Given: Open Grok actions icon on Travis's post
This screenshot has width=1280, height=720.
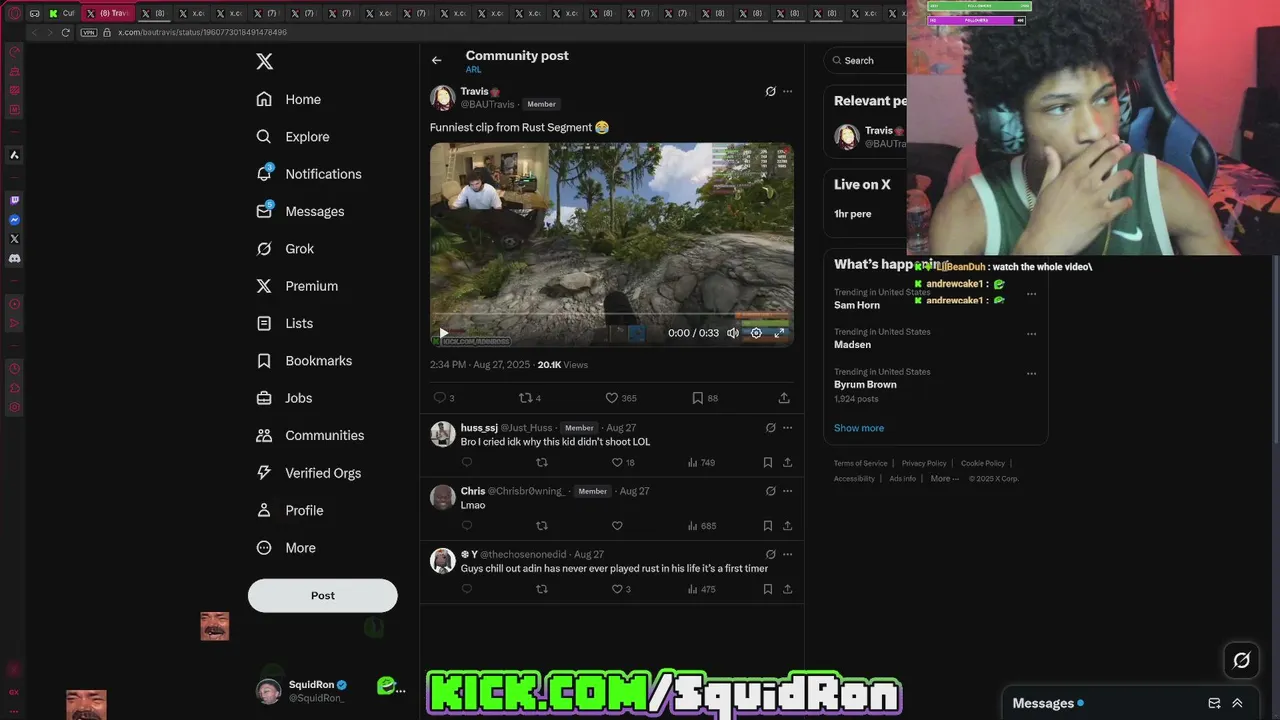Looking at the screenshot, I should pyautogui.click(x=770, y=91).
